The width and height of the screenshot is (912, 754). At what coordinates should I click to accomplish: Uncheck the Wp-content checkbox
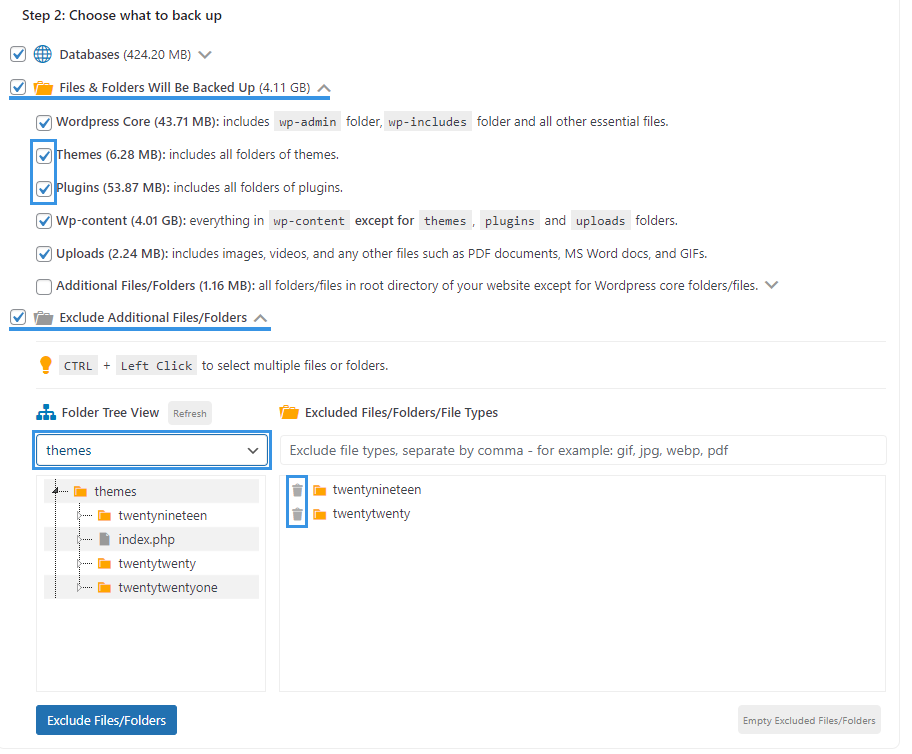tap(44, 221)
